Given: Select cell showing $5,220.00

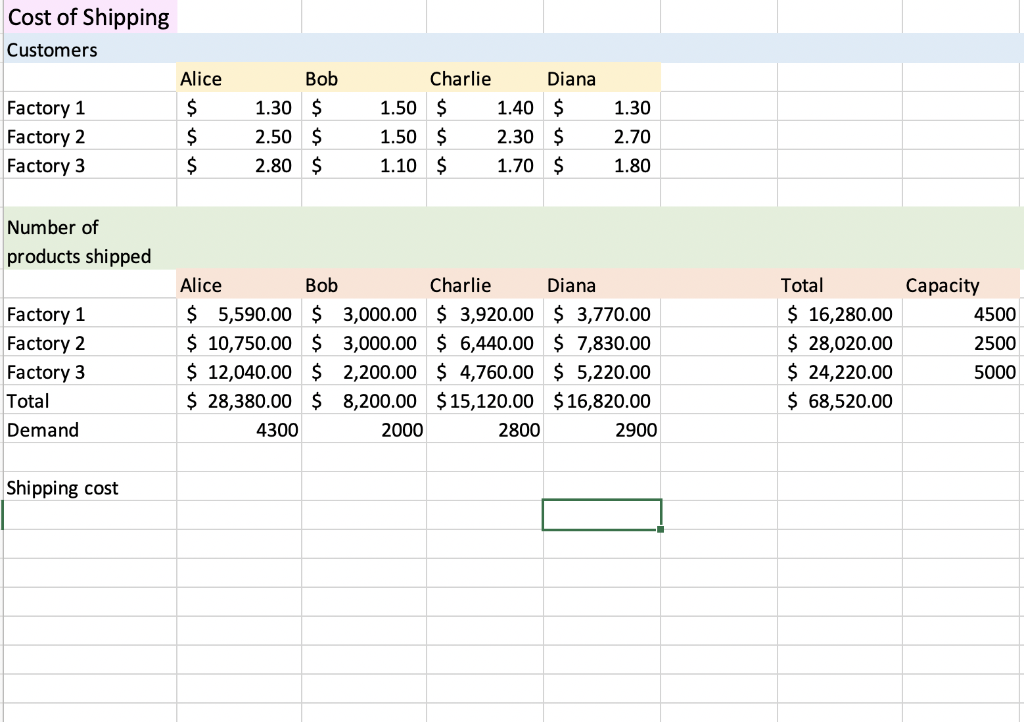Looking at the screenshot, I should pos(602,371).
